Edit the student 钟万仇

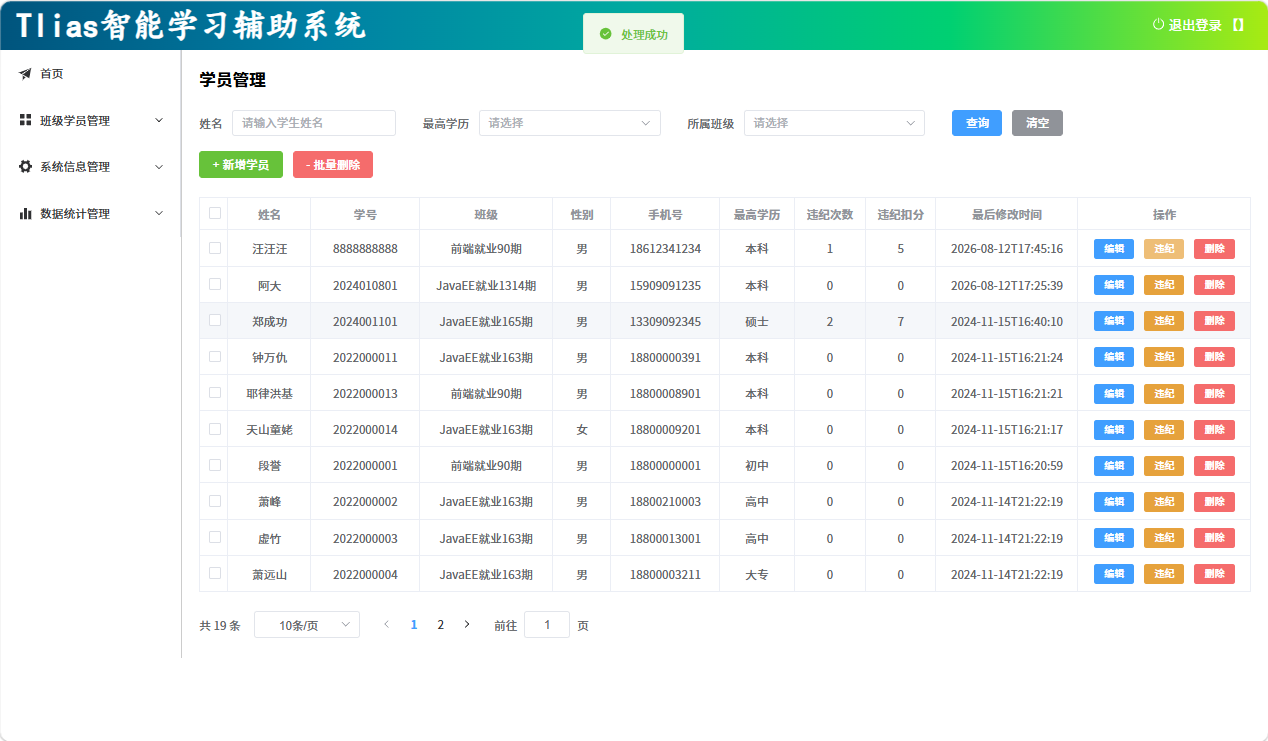coord(1114,357)
